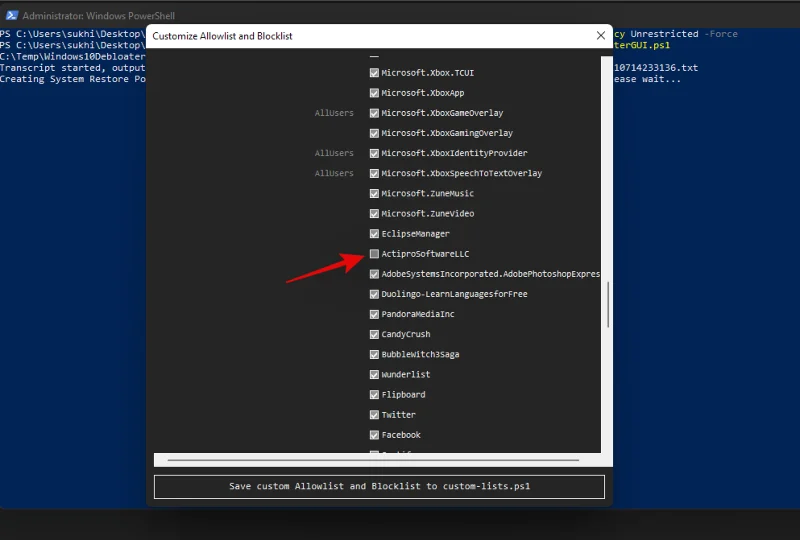This screenshot has height=540, width=800.
Task: Uncheck Microsoft.ZuneMusic
Action: pos(374,193)
